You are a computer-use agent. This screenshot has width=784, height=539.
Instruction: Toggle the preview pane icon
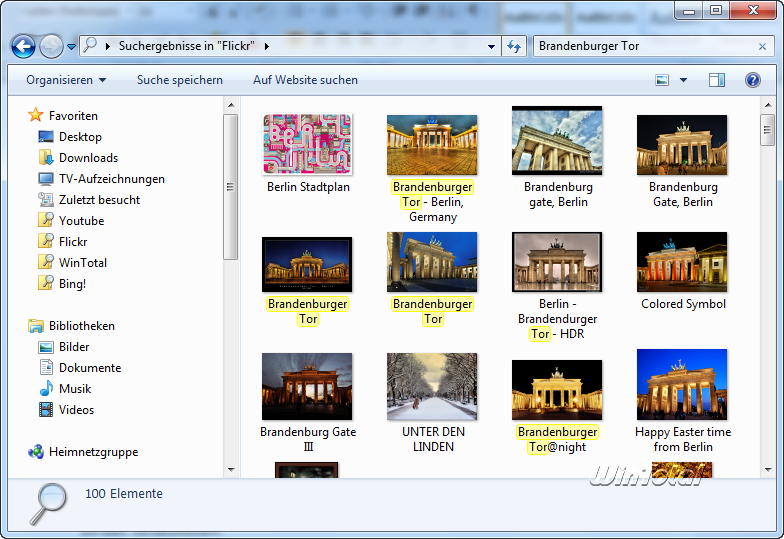[x=717, y=80]
